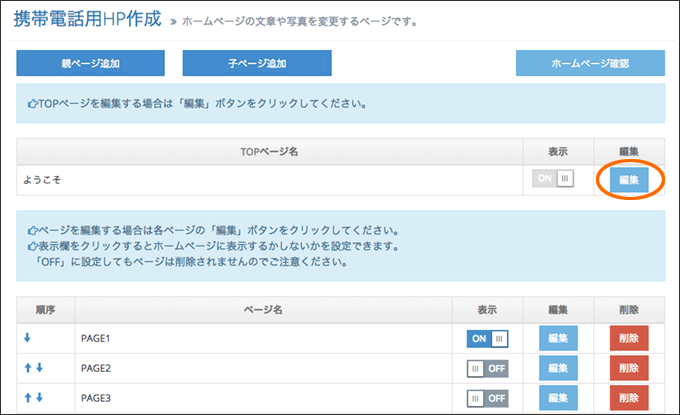Move PAGE1 down with the arrow icon

[27, 338]
